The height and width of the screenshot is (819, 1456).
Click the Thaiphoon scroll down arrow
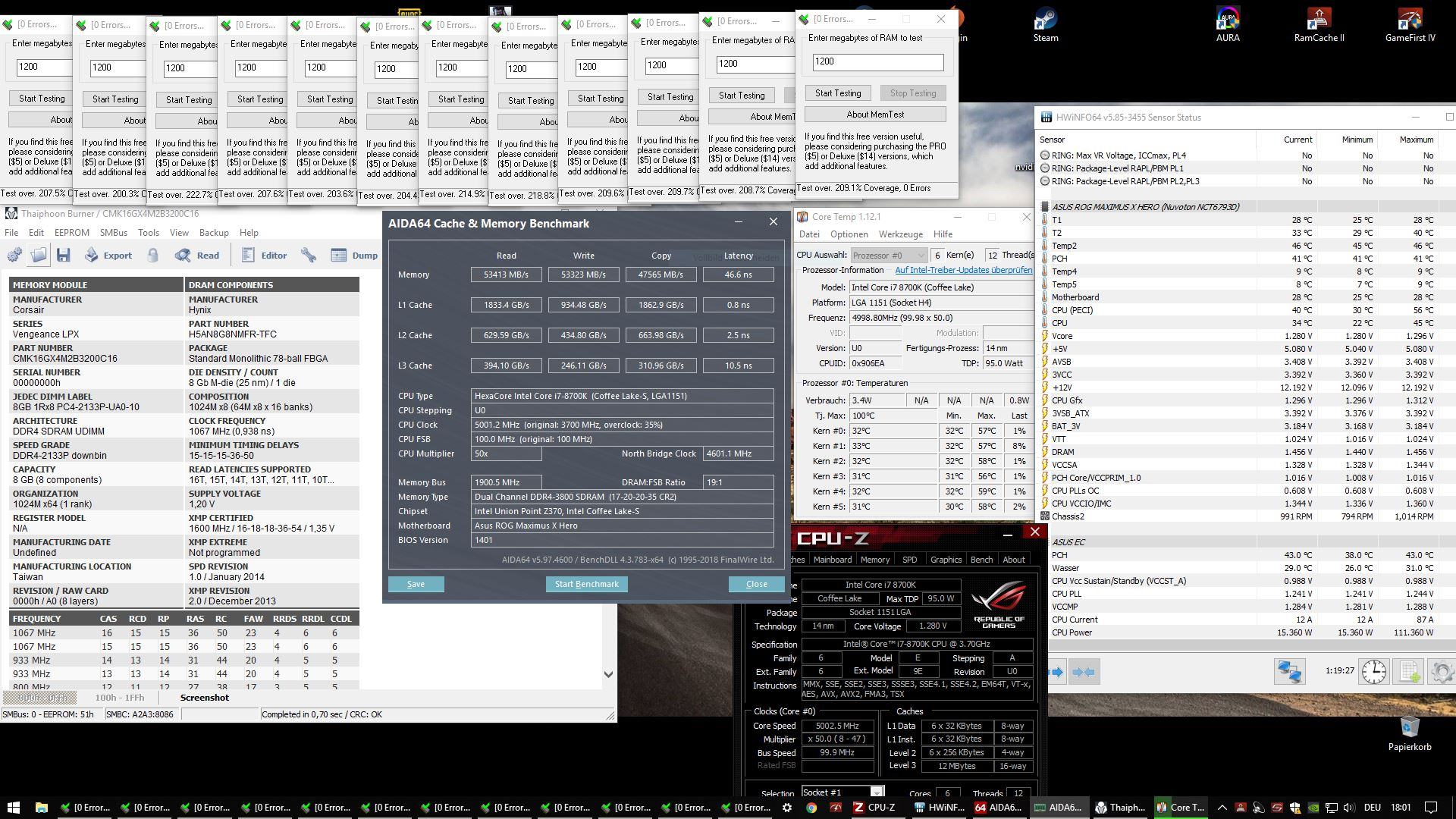[608, 674]
